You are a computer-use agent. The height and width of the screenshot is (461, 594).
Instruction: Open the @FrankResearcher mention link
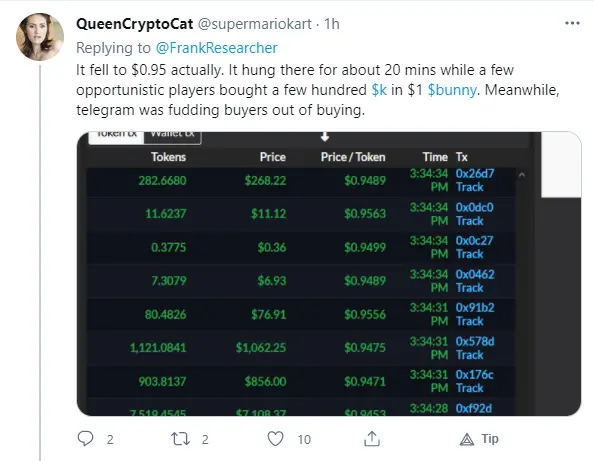point(216,48)
